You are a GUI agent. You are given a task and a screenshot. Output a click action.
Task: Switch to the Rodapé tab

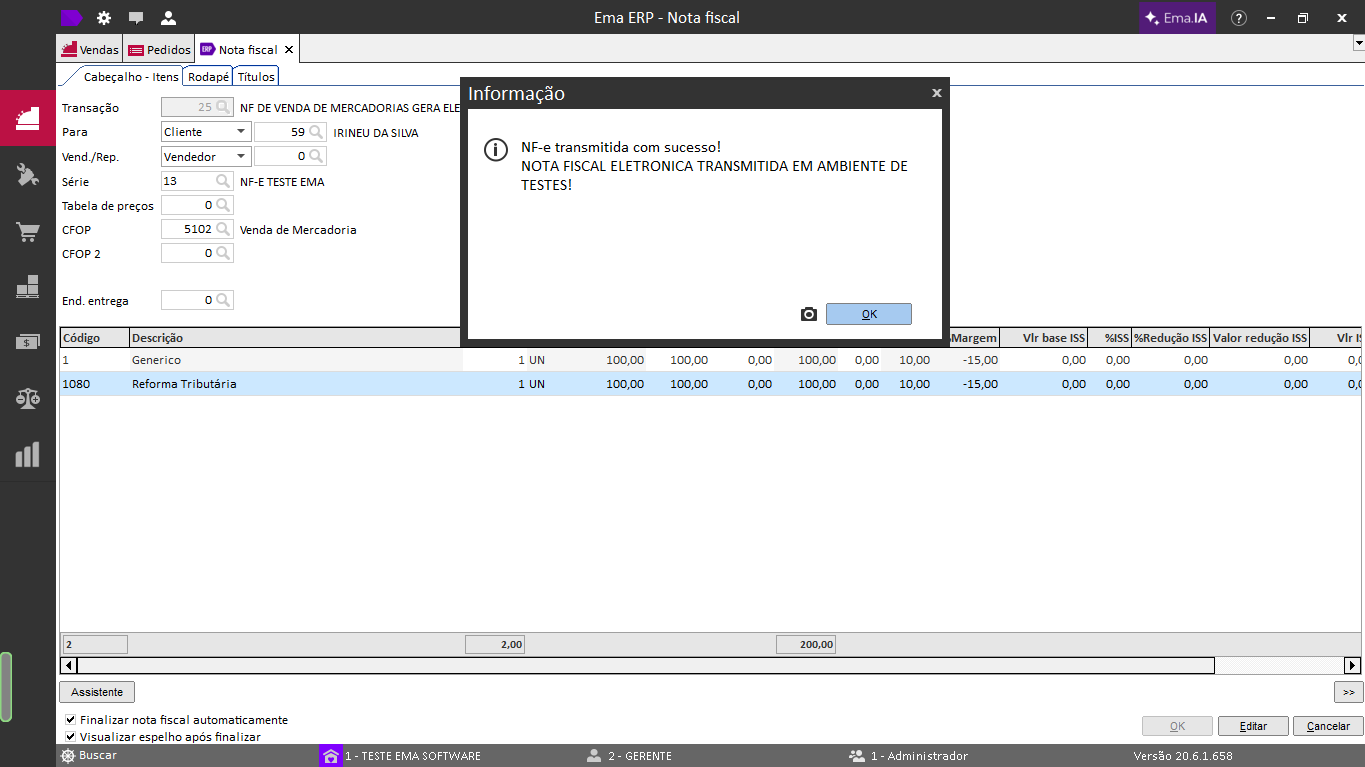(208, 77)
